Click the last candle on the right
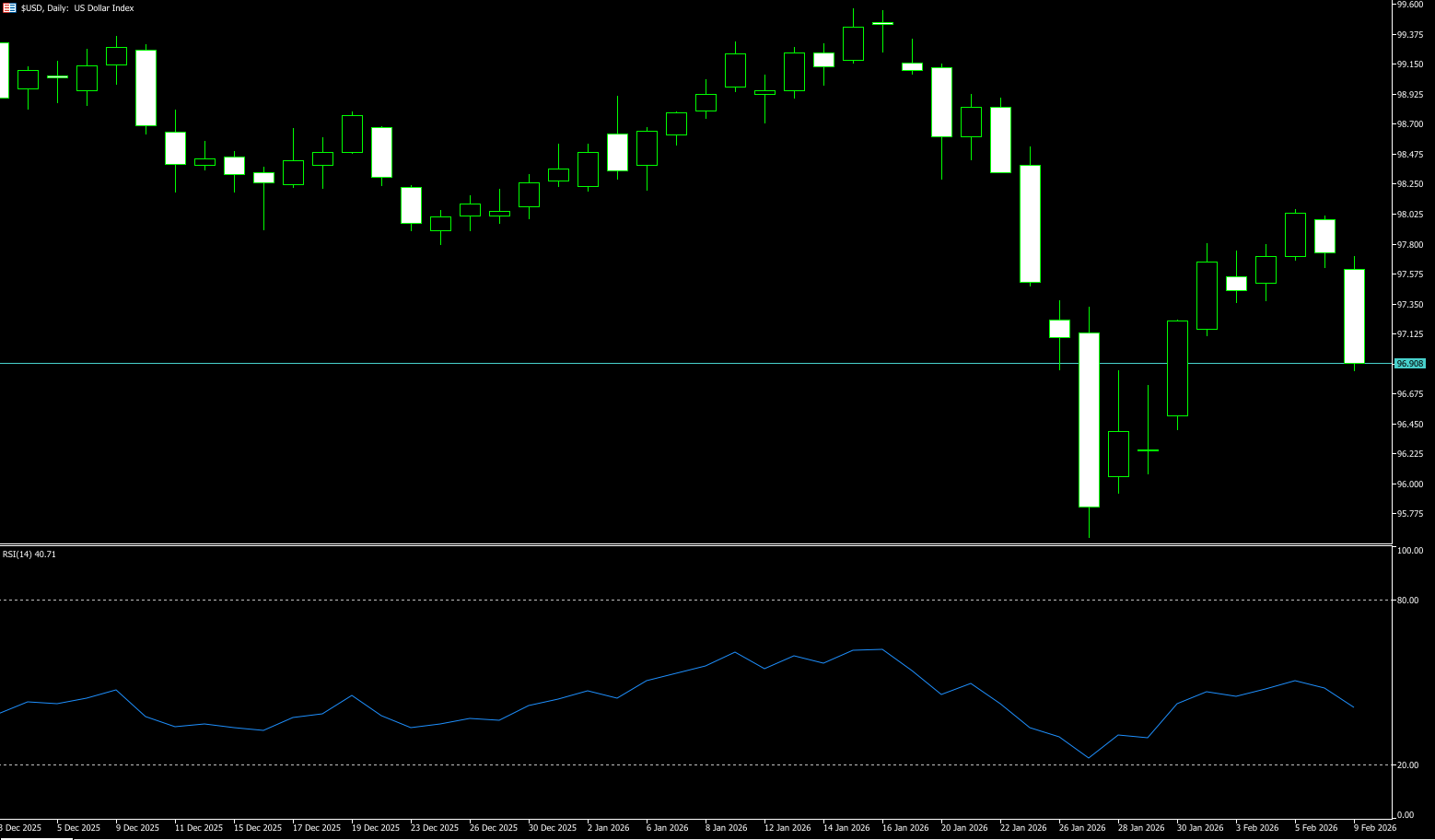This screenshot has height=840, width=1435. point(1354,316)
